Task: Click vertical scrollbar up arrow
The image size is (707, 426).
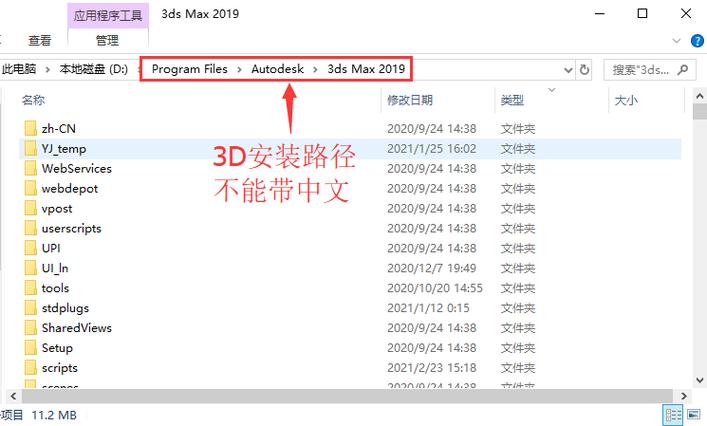Action: (x=699, y=96)
